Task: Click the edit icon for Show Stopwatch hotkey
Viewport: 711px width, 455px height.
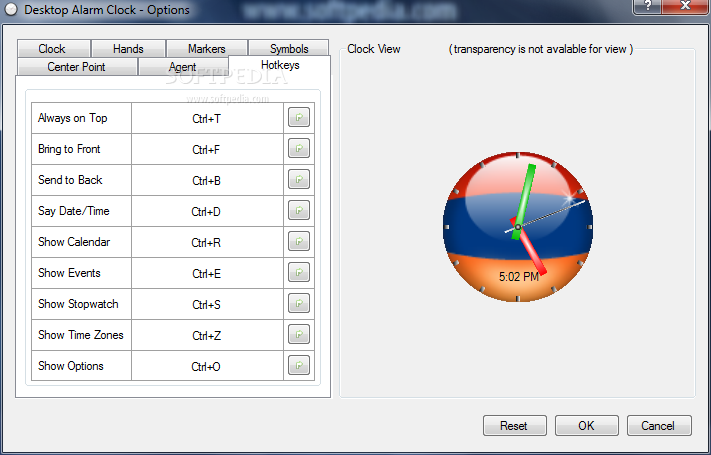Action: pyautogui.click(x=299, y=303)
